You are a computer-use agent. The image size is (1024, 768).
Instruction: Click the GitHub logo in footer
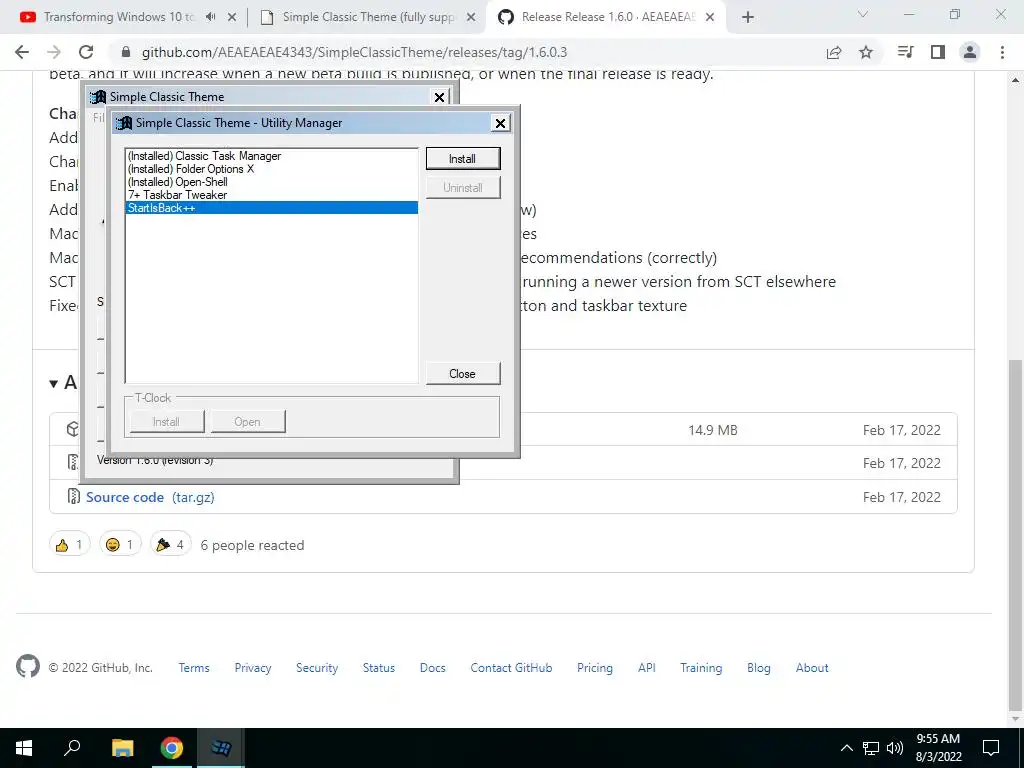point(27,666)
